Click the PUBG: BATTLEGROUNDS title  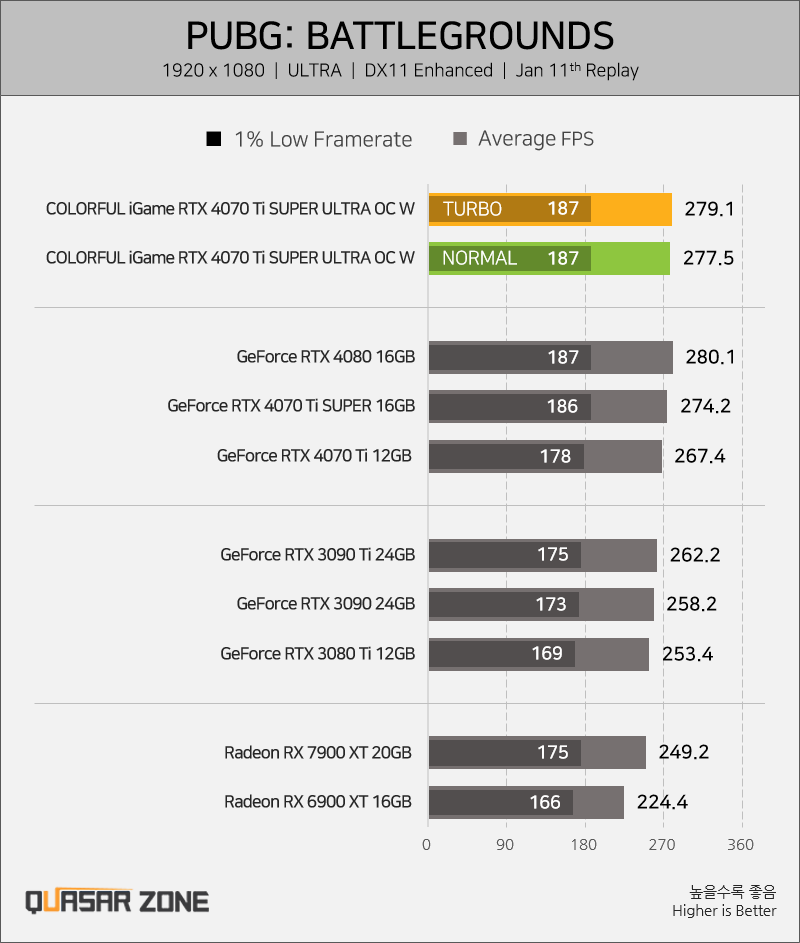(399, 35)
